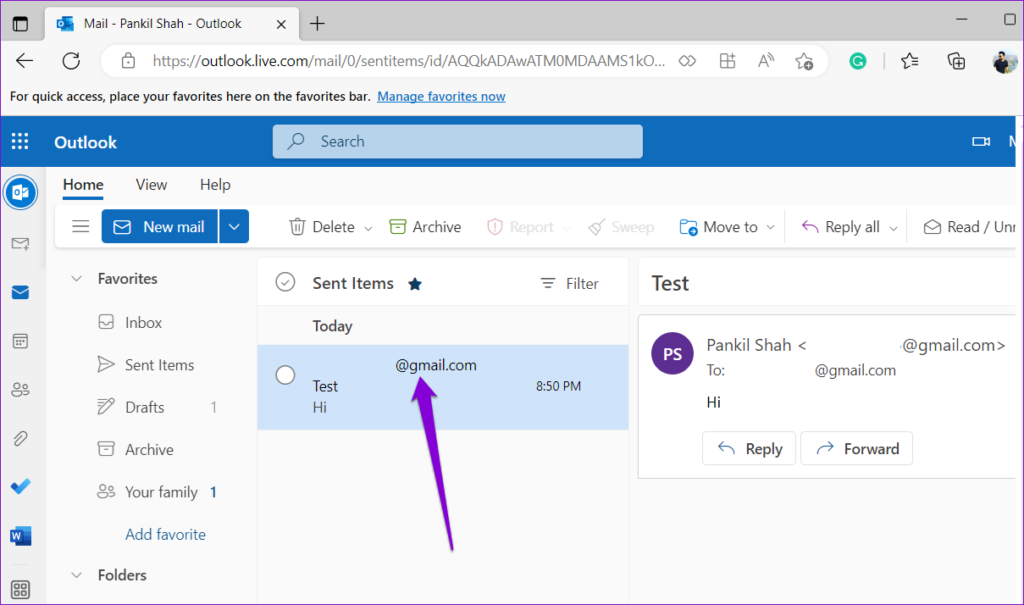Viewport: 1024px width, 605px height.
Task: Open the Help menu
Action: (x=215, y=185)
